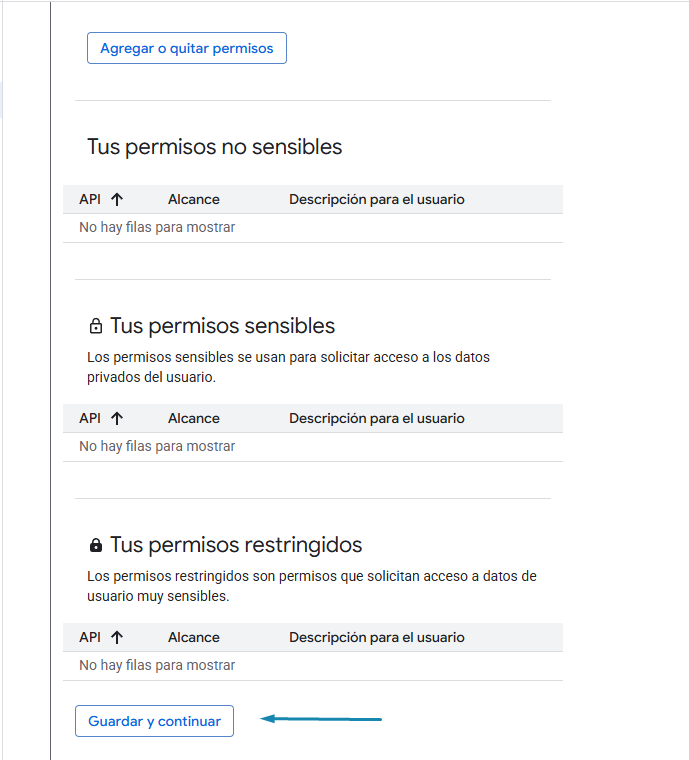Click Descripción para el usuario header, sensibles table
Viewport: 689px width, 760px height.
377,418
